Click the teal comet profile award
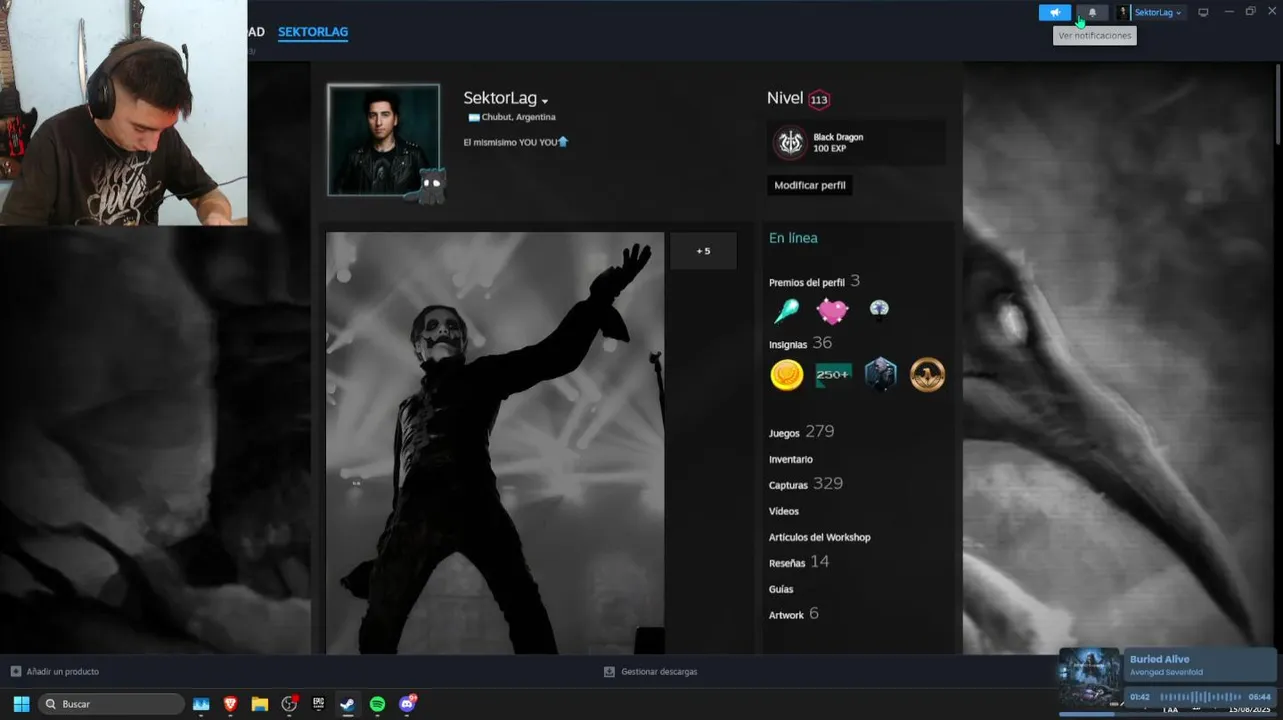This screenshot has width=1283, height=720. [787, 311]
